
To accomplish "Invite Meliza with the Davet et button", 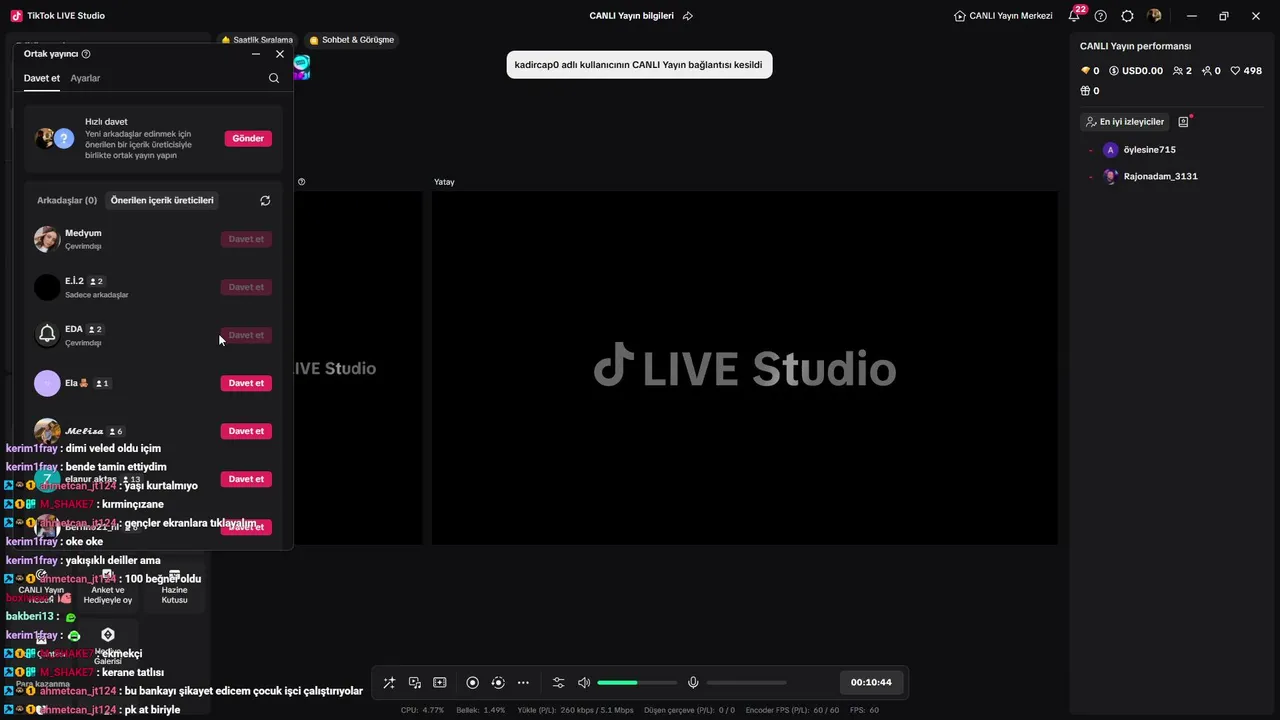I will tap(246, 431).
